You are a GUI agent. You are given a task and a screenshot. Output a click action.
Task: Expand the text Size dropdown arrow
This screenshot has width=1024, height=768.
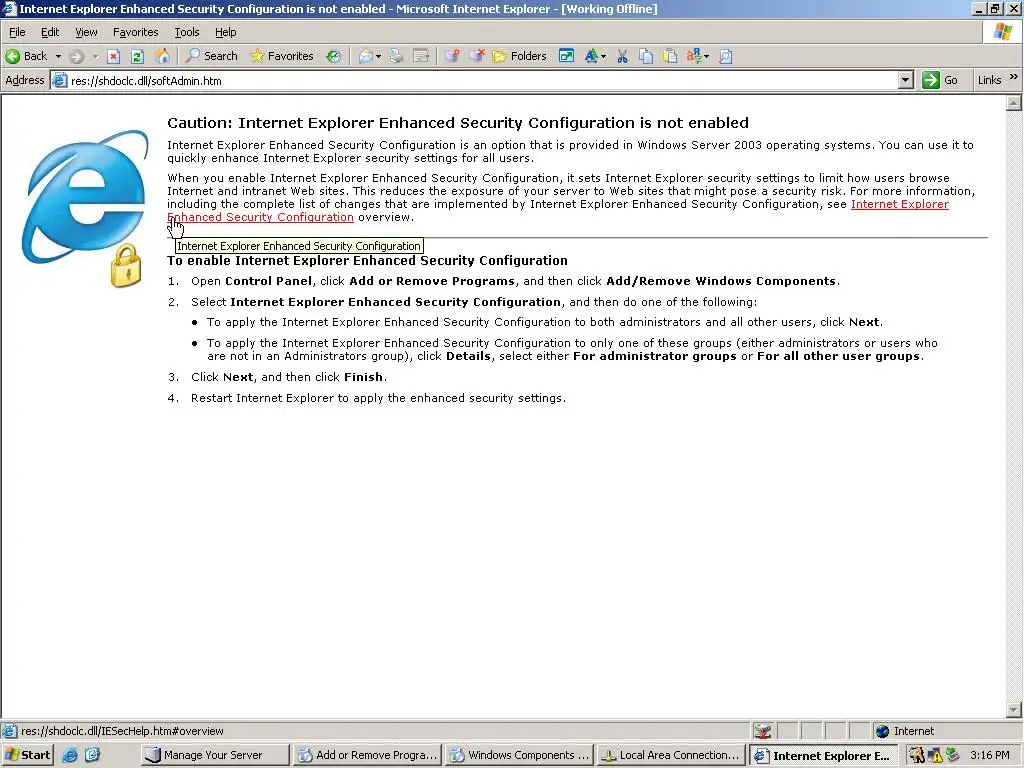point(603,56)
